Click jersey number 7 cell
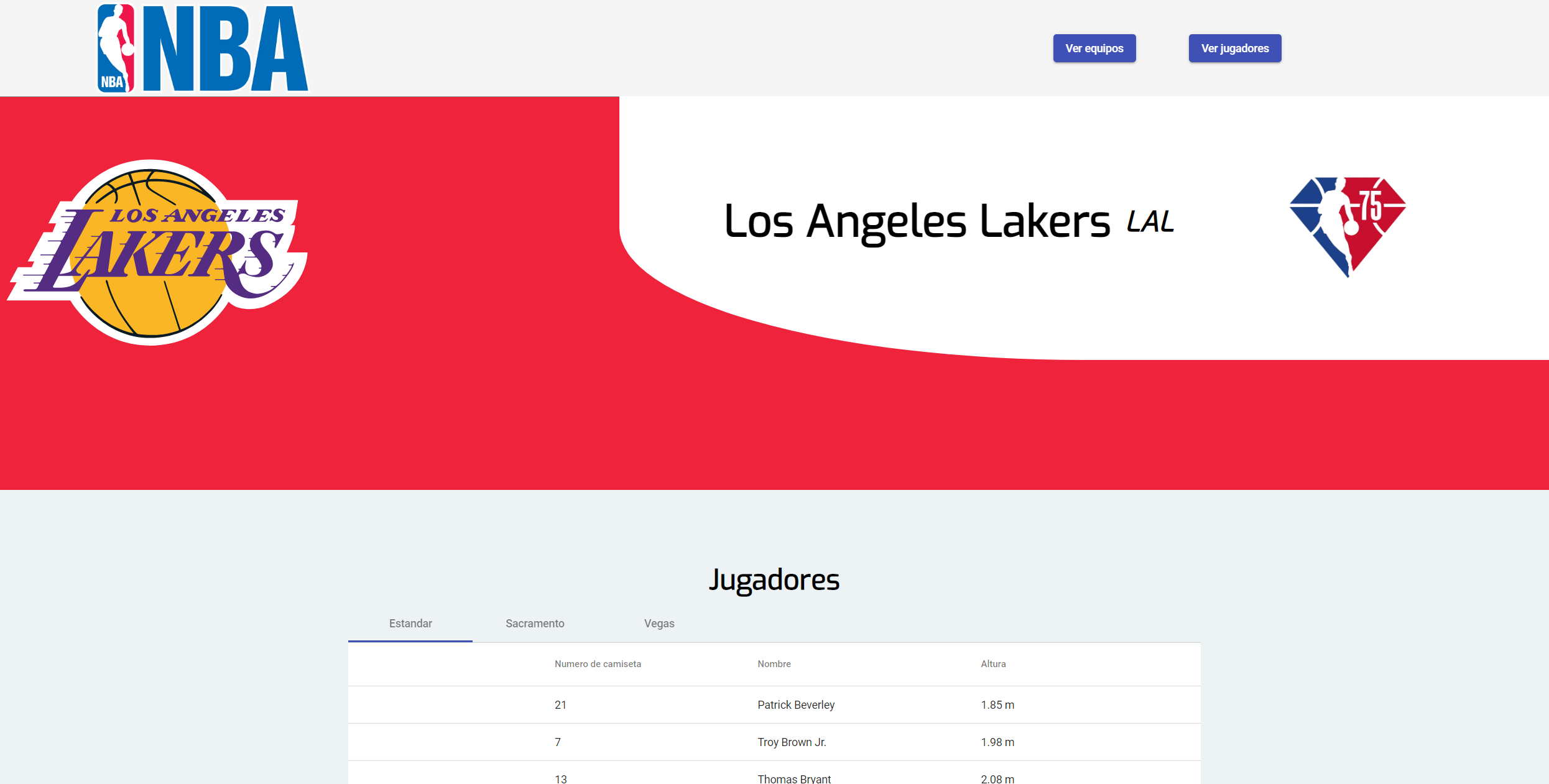1549x784 pixels. (558, 742)
